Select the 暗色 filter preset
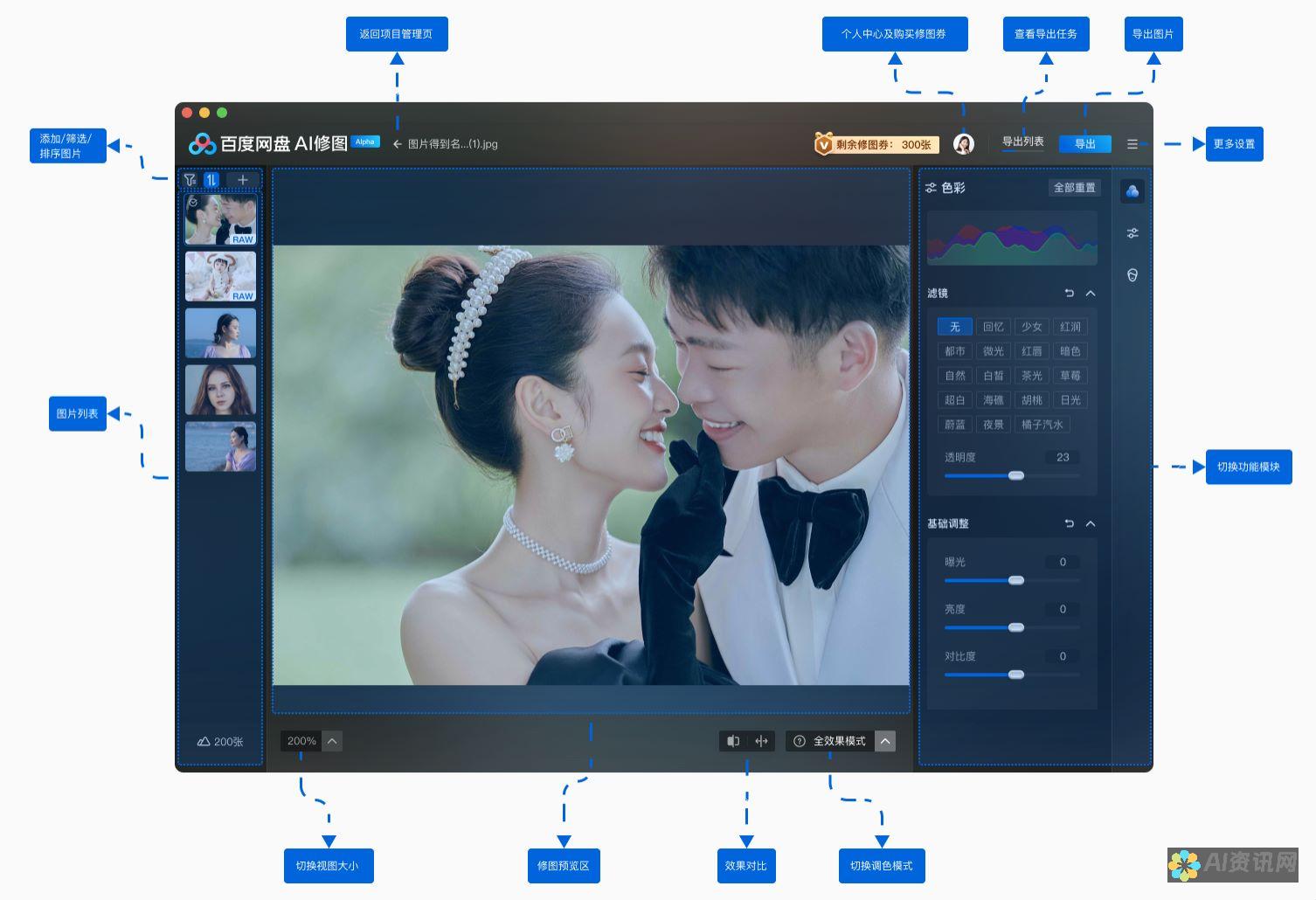This screenshot has width=1316, height=900. [x=1070, y=351]
